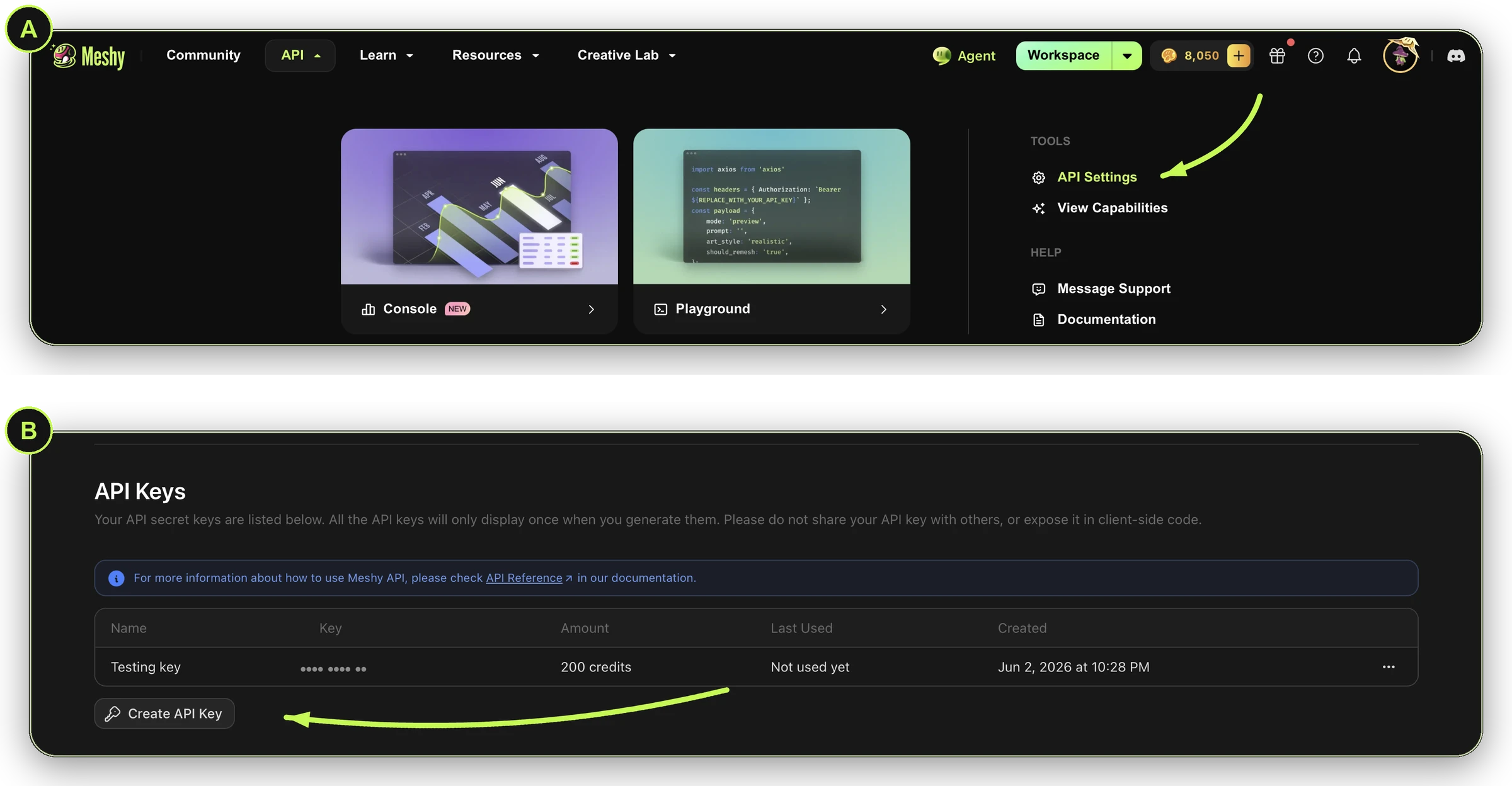Select API Settings under Tools
The image size is (1512, 786).
[1097, 177]
